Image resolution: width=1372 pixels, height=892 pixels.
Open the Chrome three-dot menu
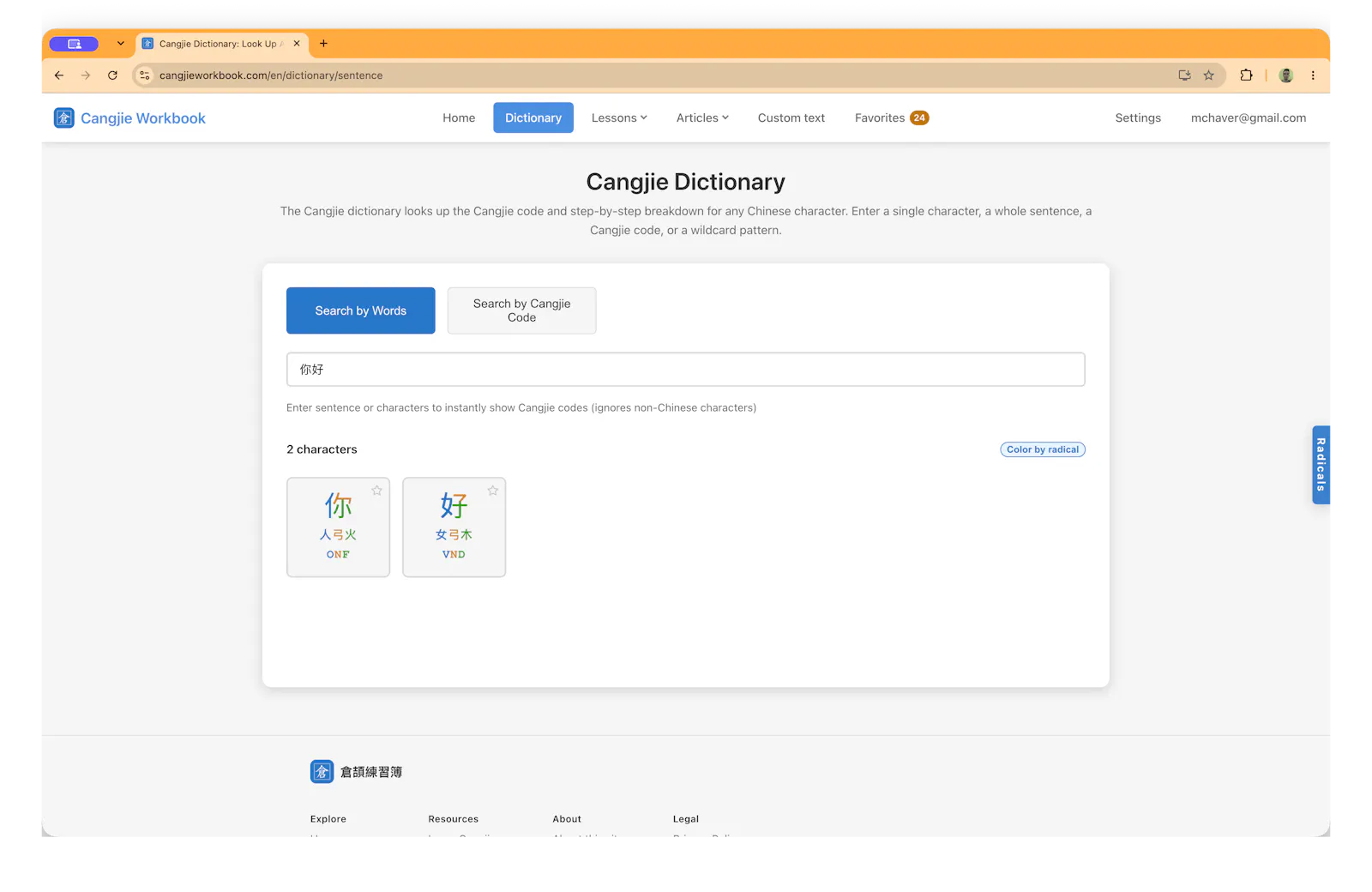pos(1313,75)
